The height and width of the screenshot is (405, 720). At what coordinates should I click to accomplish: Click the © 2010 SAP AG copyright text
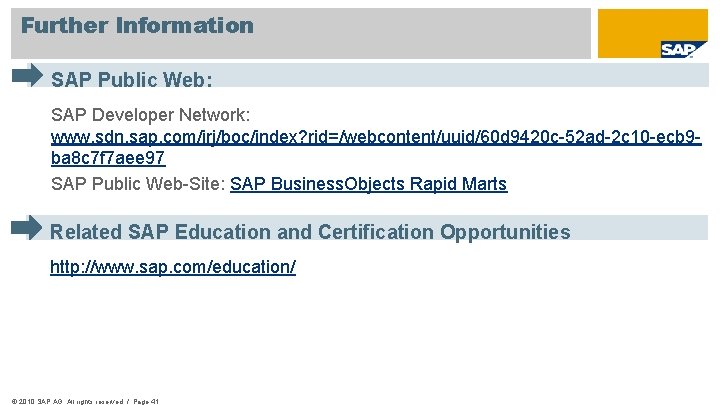click(x=36, y=399)
